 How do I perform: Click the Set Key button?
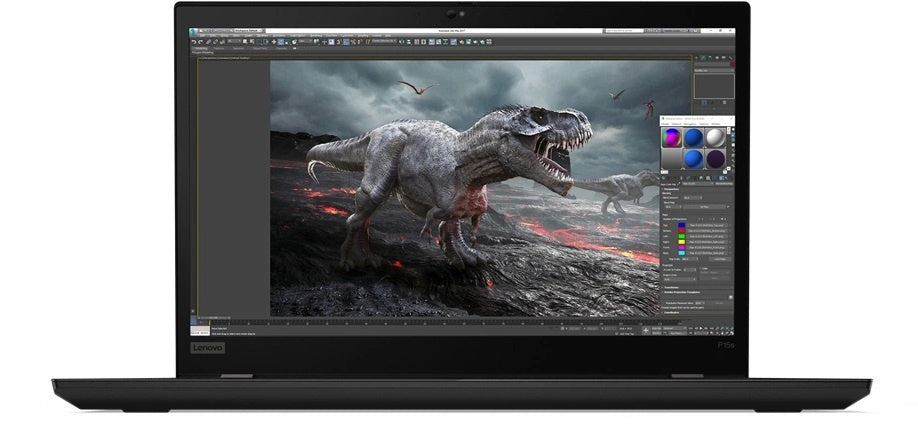point(657,334)
